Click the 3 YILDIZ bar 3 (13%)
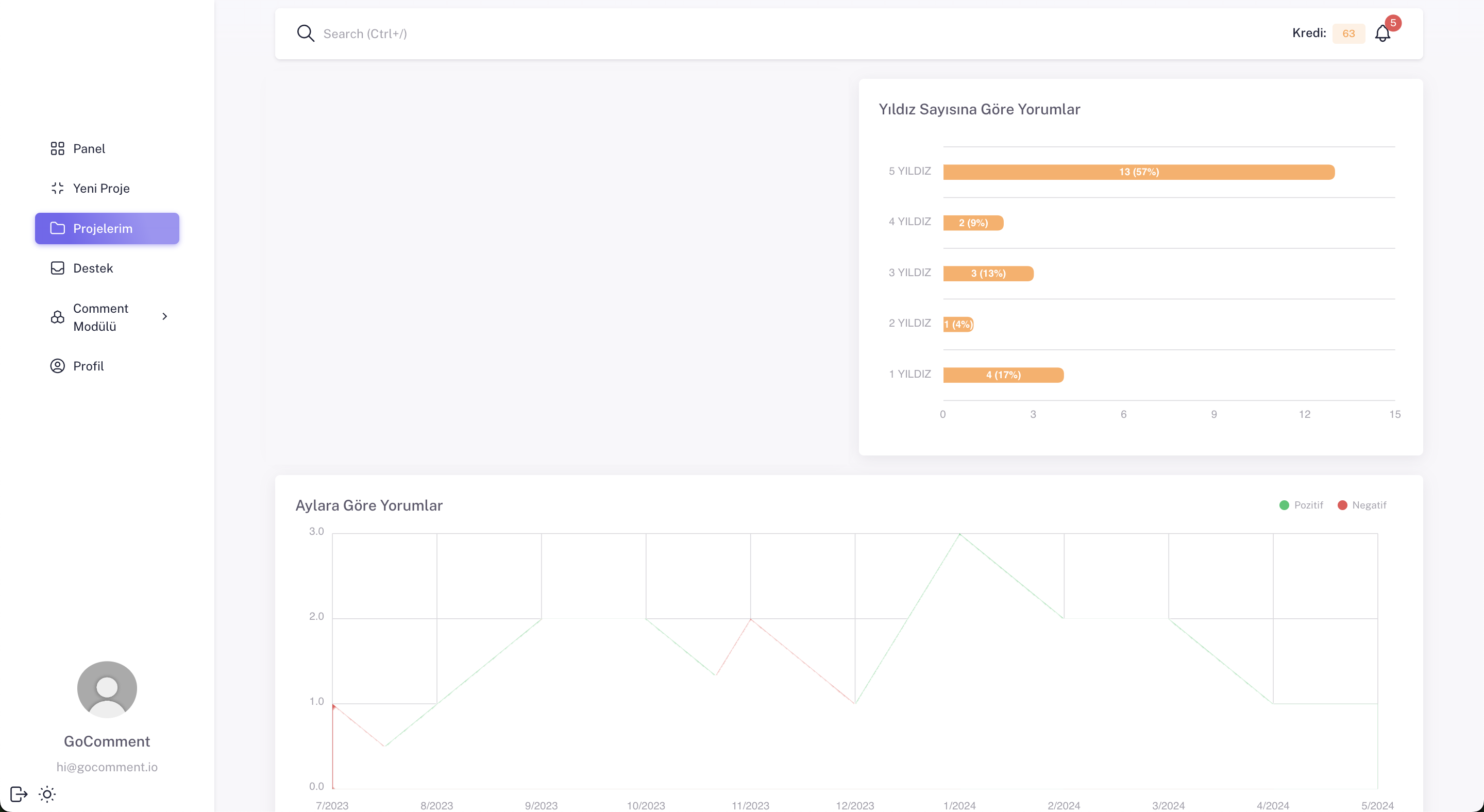The height and width of the screenshot is (812, 1484). (x=989, y=274)
